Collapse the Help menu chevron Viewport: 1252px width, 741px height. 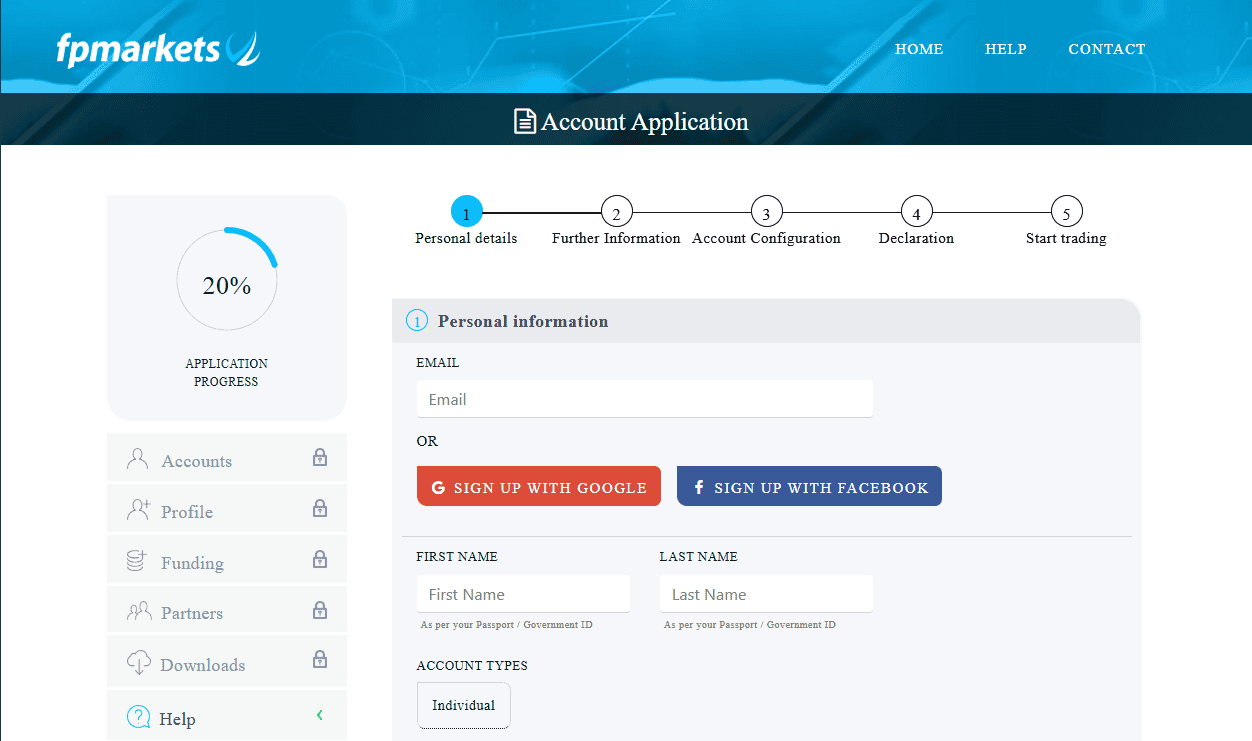tap(319, 715)
